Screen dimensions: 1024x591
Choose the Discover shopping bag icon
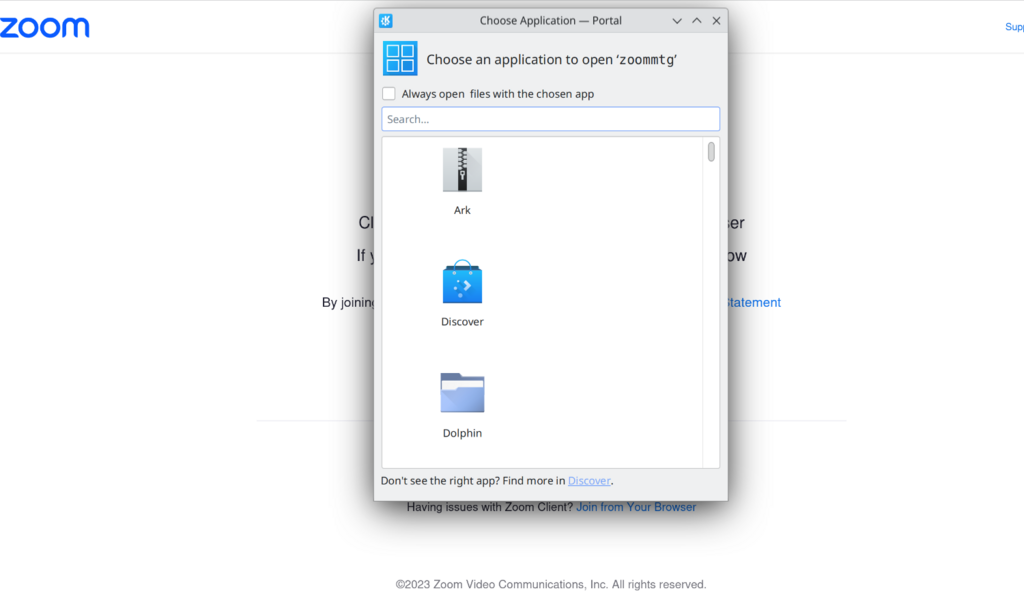click(462, 282)
